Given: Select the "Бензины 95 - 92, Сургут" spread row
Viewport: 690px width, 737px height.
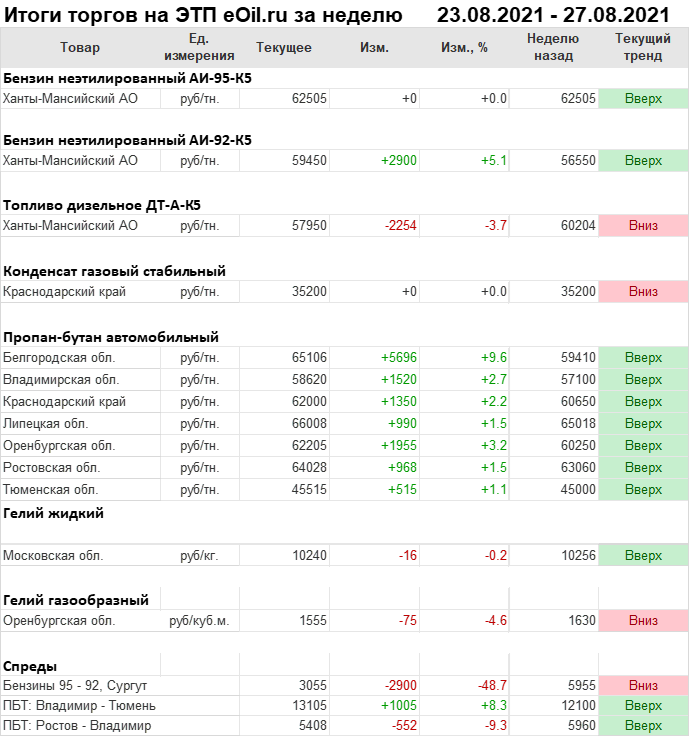Looking at the screenshot, I should 73,685.
